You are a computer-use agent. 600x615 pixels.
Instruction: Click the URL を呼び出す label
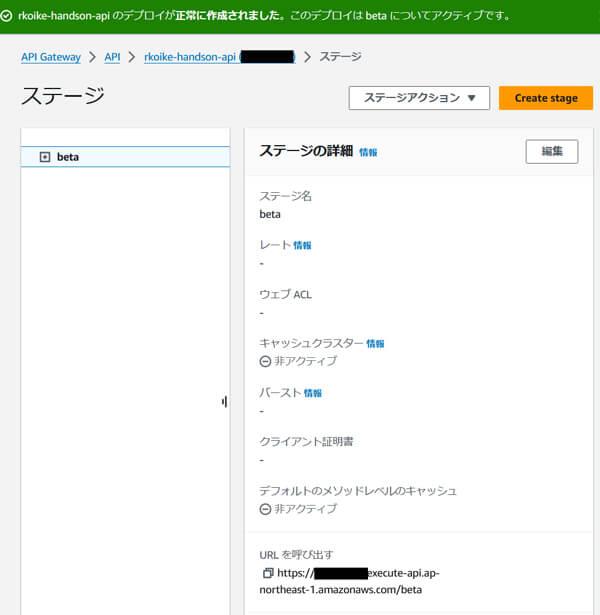[296, 555]
